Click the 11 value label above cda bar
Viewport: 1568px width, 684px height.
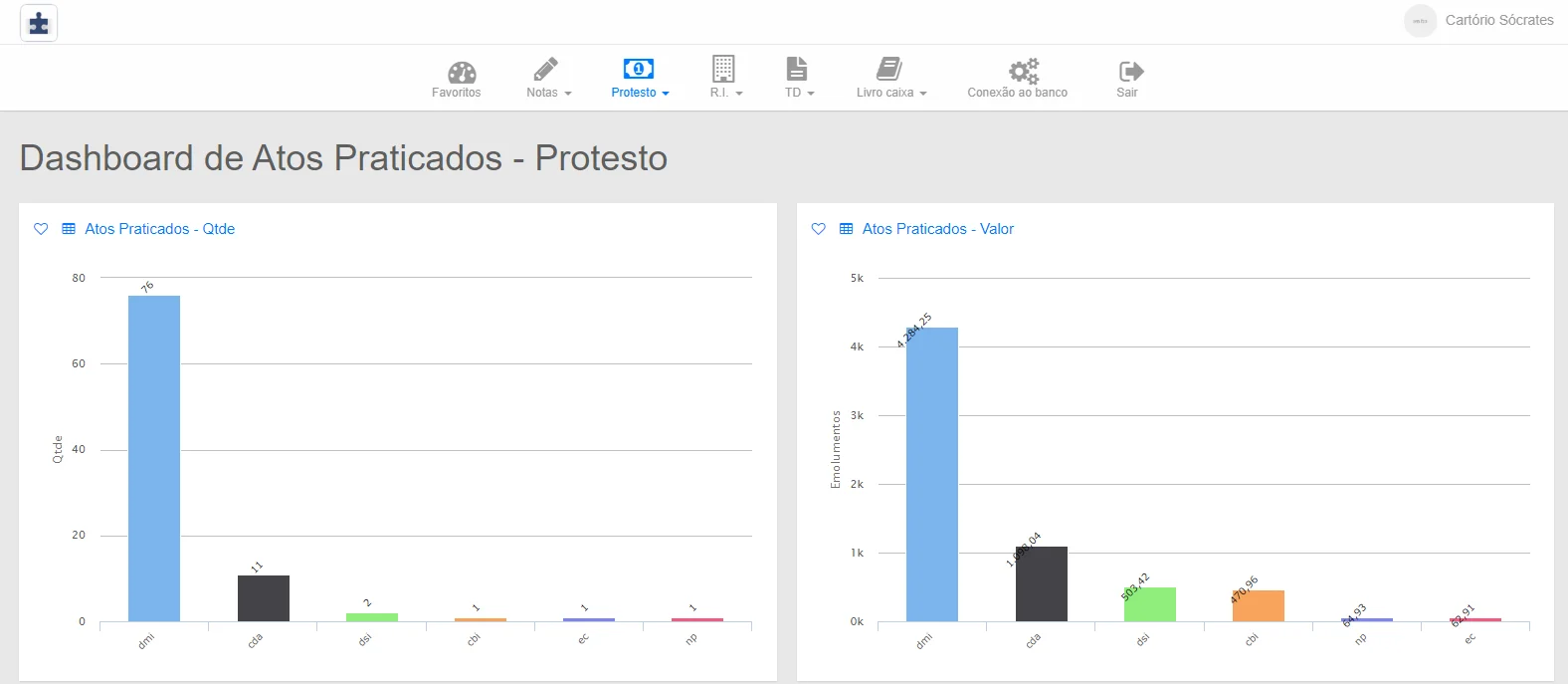[257, 568]
